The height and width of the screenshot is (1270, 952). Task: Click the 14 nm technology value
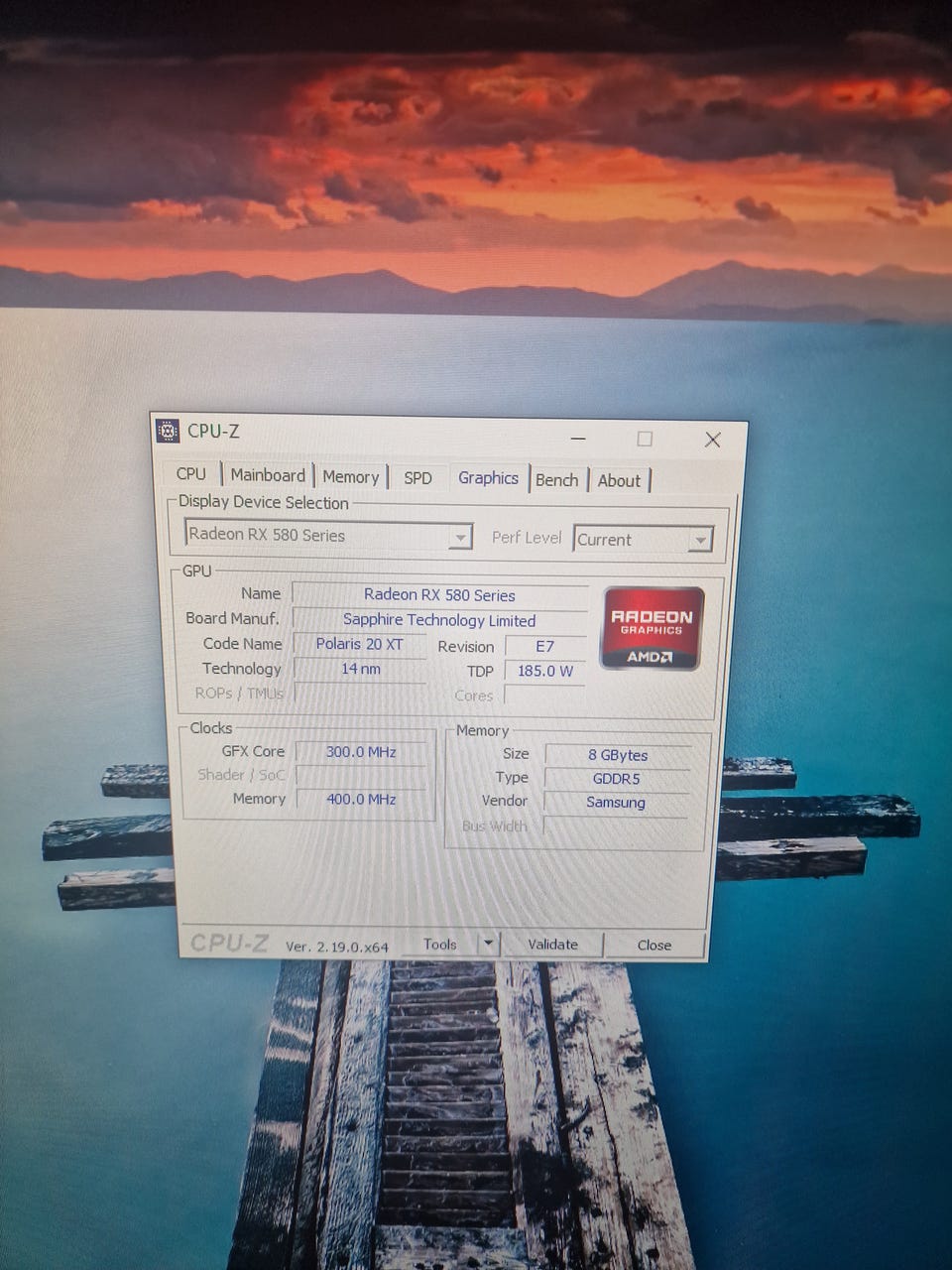361,669
